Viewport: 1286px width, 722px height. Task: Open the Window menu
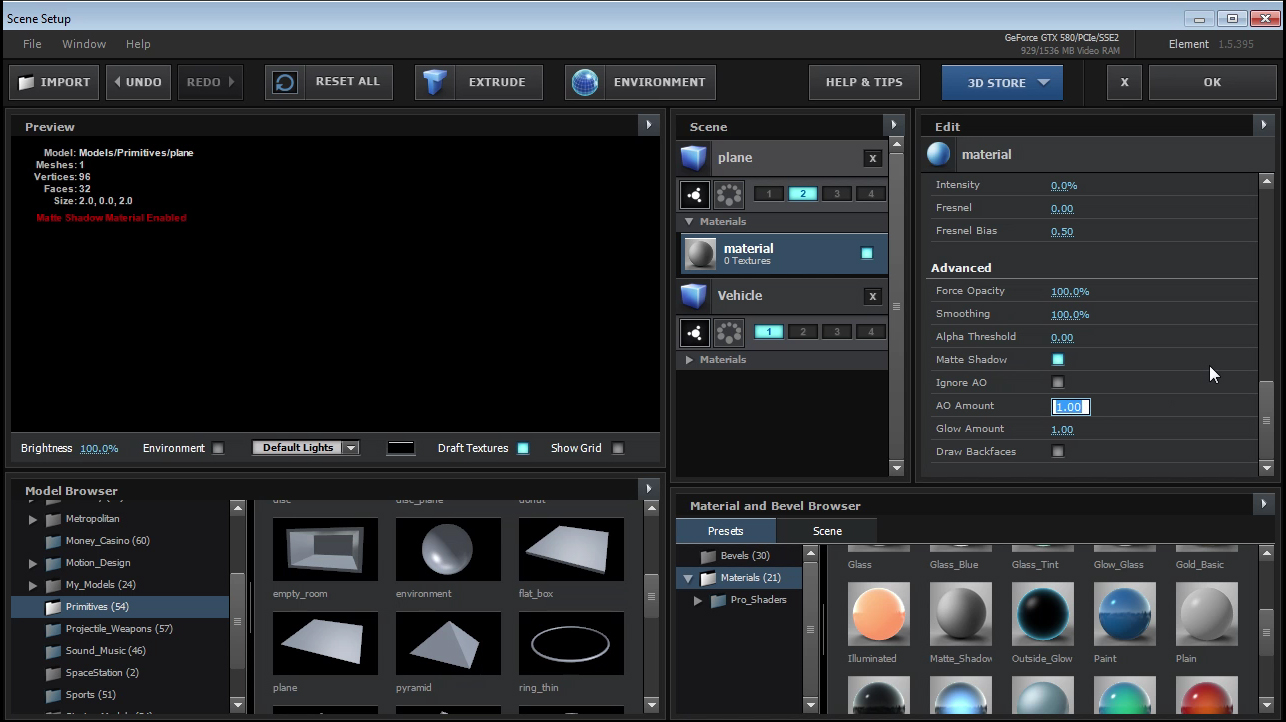(84, 44)
